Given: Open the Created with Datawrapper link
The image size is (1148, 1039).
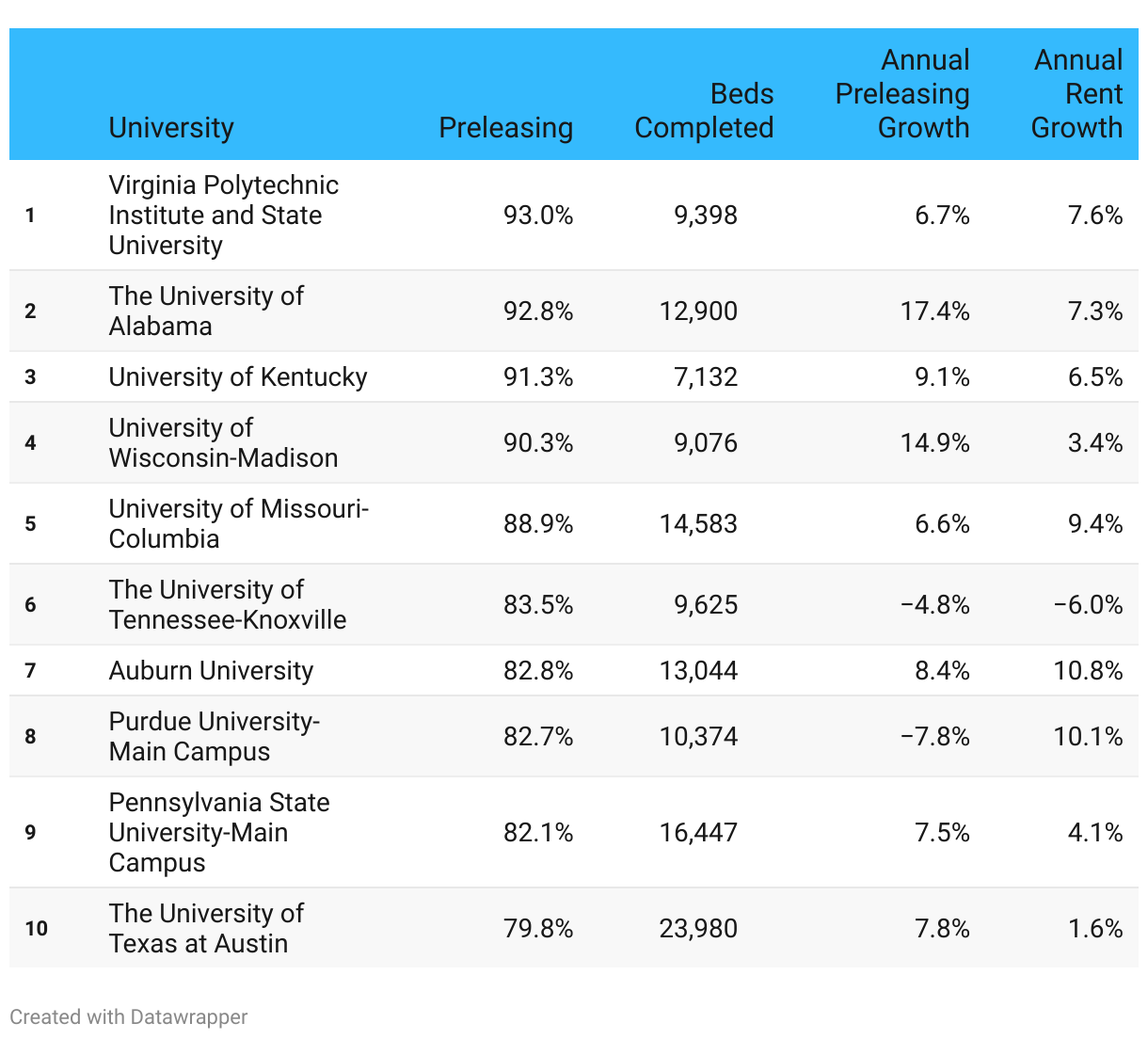Looking at the screenshot, I should [129, 1017].
